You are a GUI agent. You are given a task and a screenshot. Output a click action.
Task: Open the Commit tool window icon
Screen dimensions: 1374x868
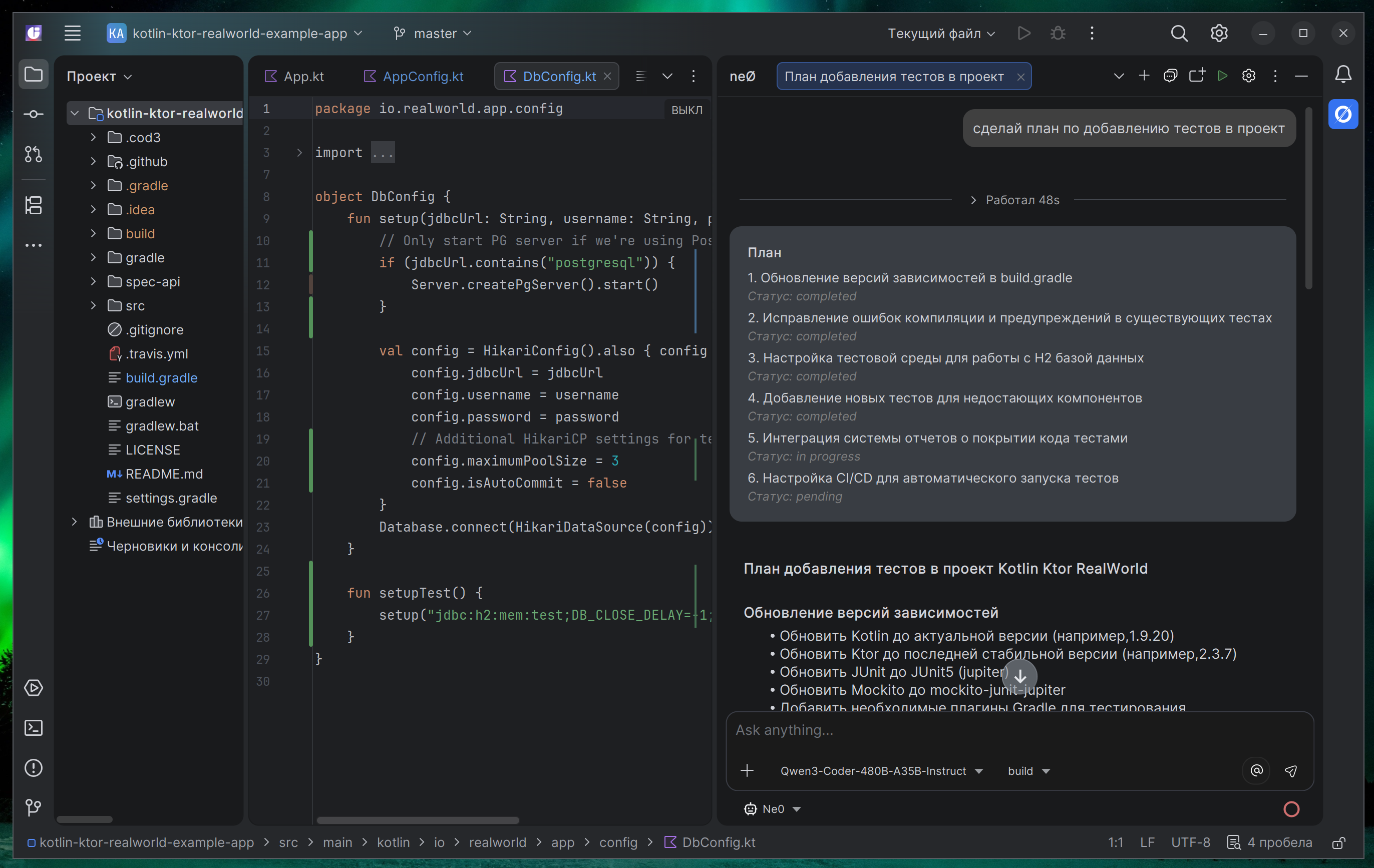click(x=33, y=114)
